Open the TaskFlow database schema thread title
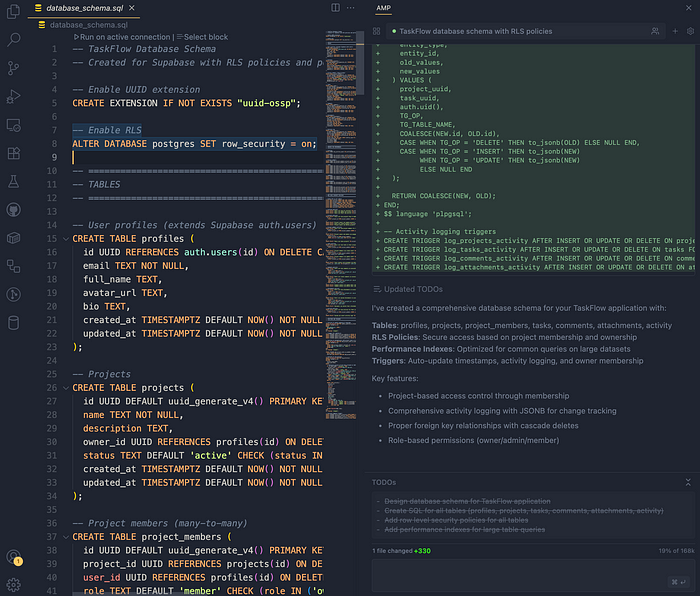Screen dimensions: 700x596 tap(475, 31)
